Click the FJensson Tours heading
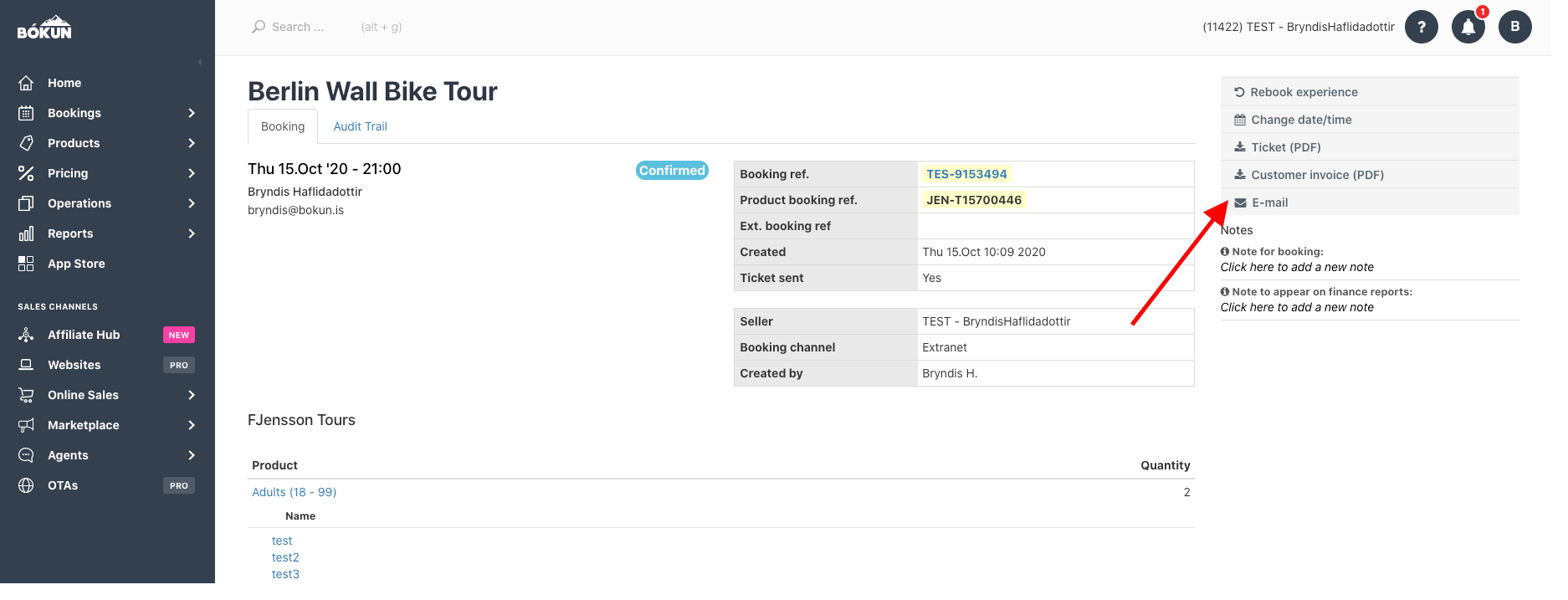This screenshot has width=1568, height=600. click(x=301, y=420)
